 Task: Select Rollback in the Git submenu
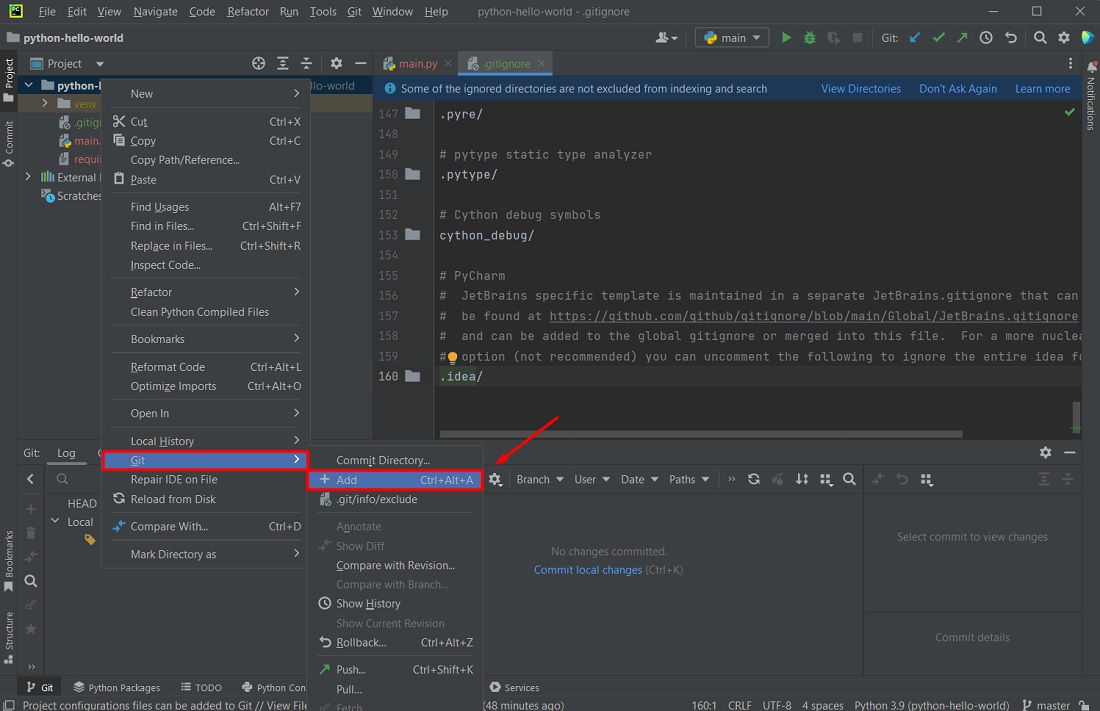(x=363, y=642)
